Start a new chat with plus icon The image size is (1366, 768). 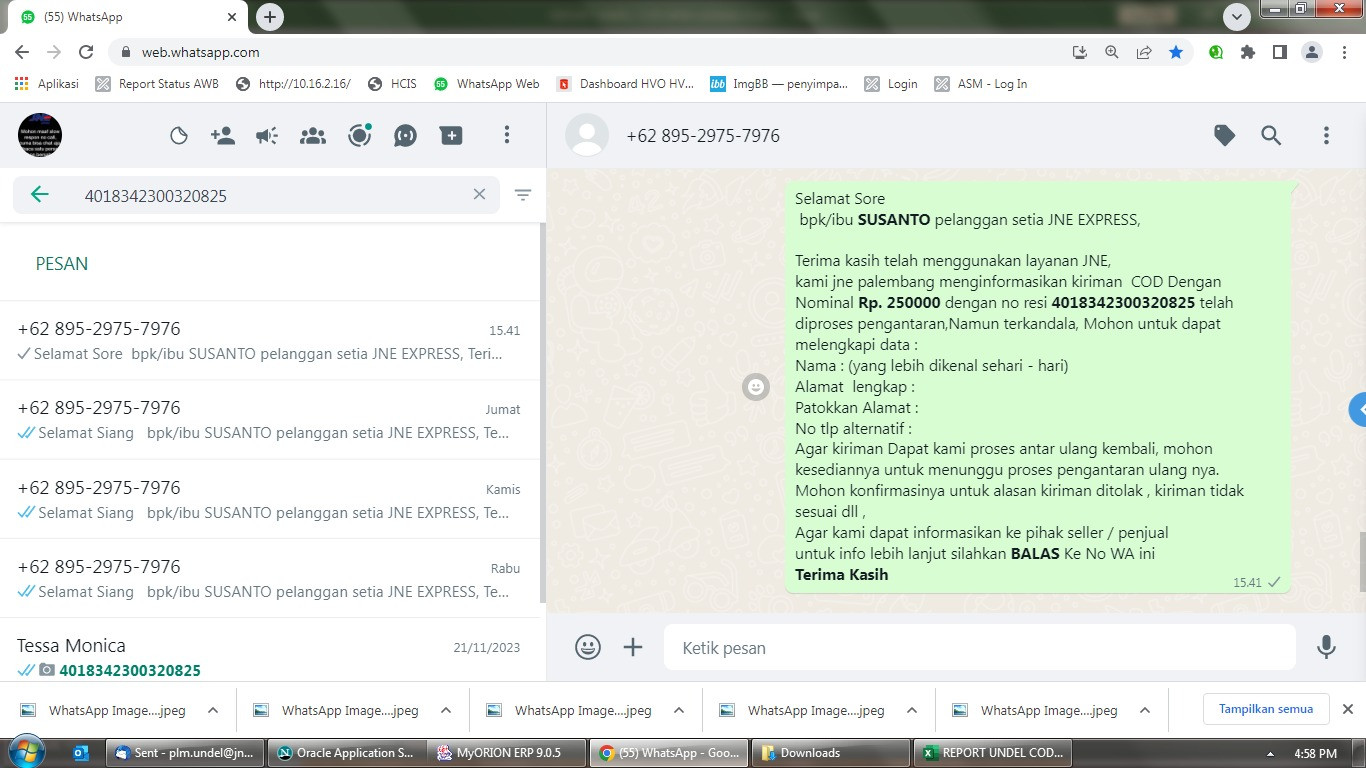click(451, 136)
